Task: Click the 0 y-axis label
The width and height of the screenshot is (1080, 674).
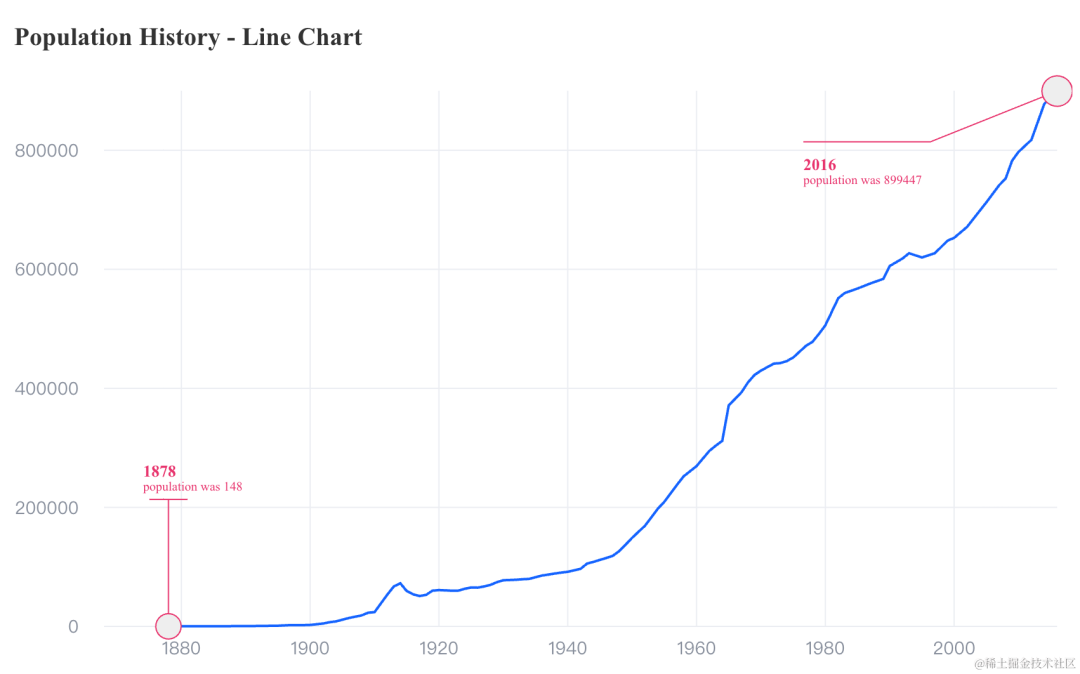Action: click(x=73, y=627)
